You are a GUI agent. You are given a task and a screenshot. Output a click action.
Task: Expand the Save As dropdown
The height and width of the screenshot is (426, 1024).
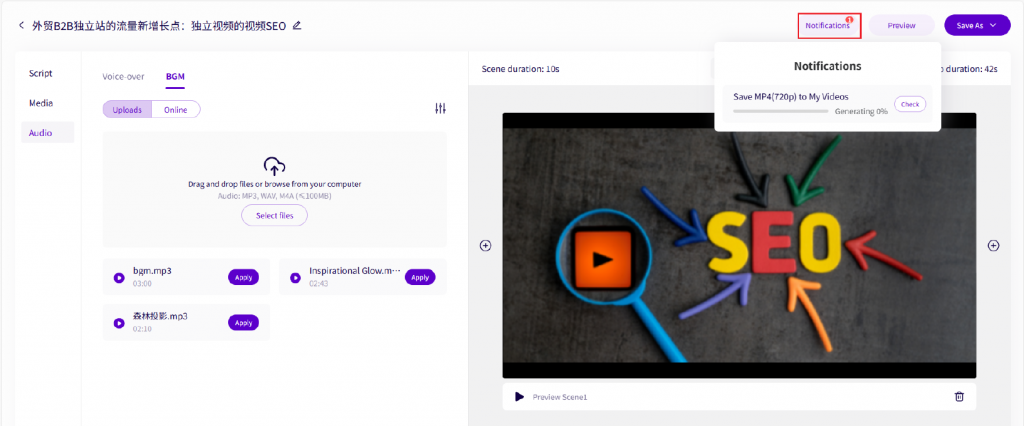(977, 25)
